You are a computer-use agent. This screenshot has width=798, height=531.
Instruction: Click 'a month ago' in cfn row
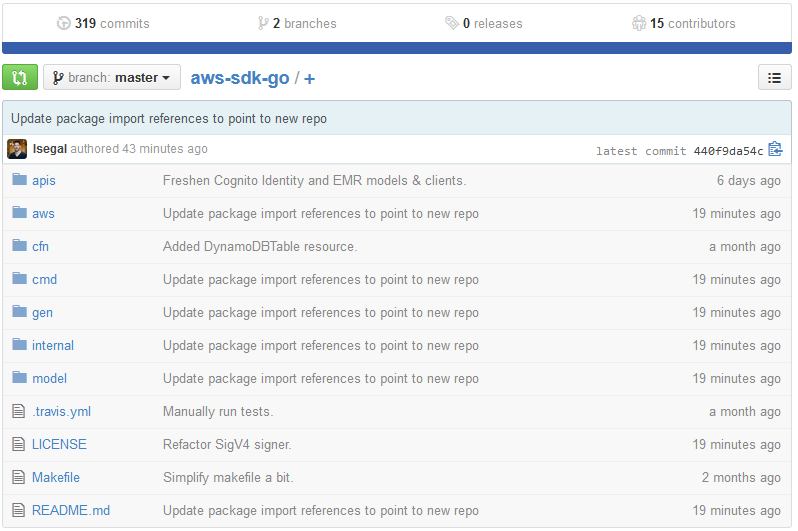coord(745,246)
